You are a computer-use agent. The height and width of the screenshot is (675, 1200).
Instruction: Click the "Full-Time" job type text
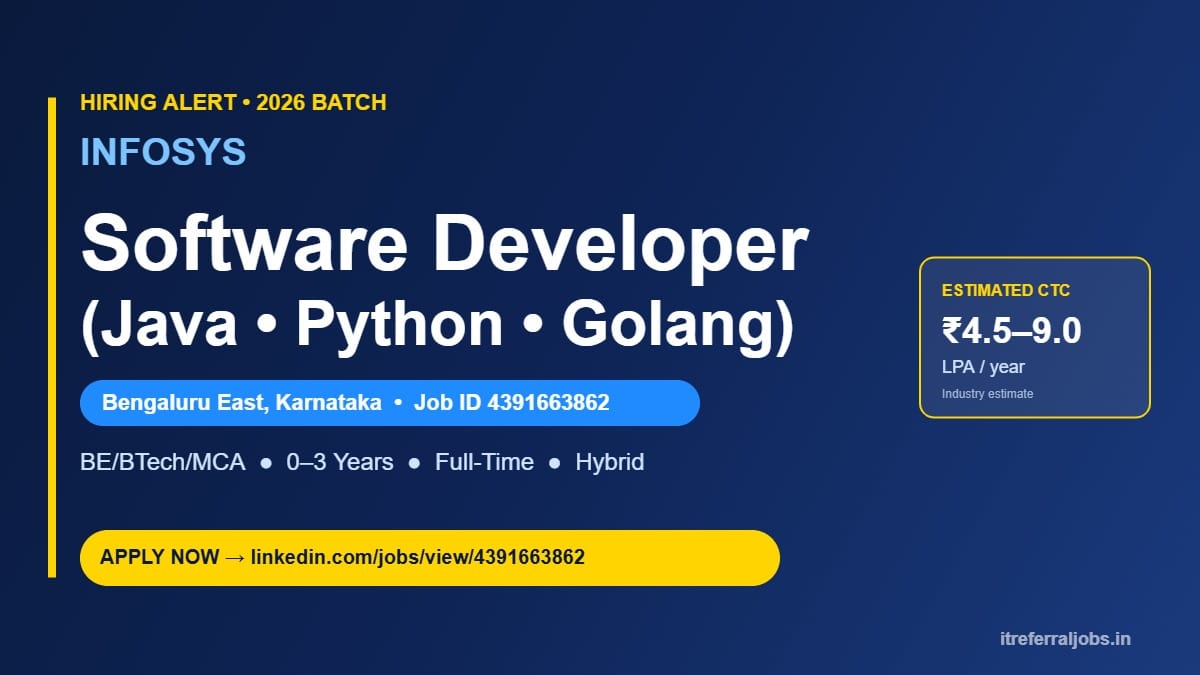click(484, 462)
